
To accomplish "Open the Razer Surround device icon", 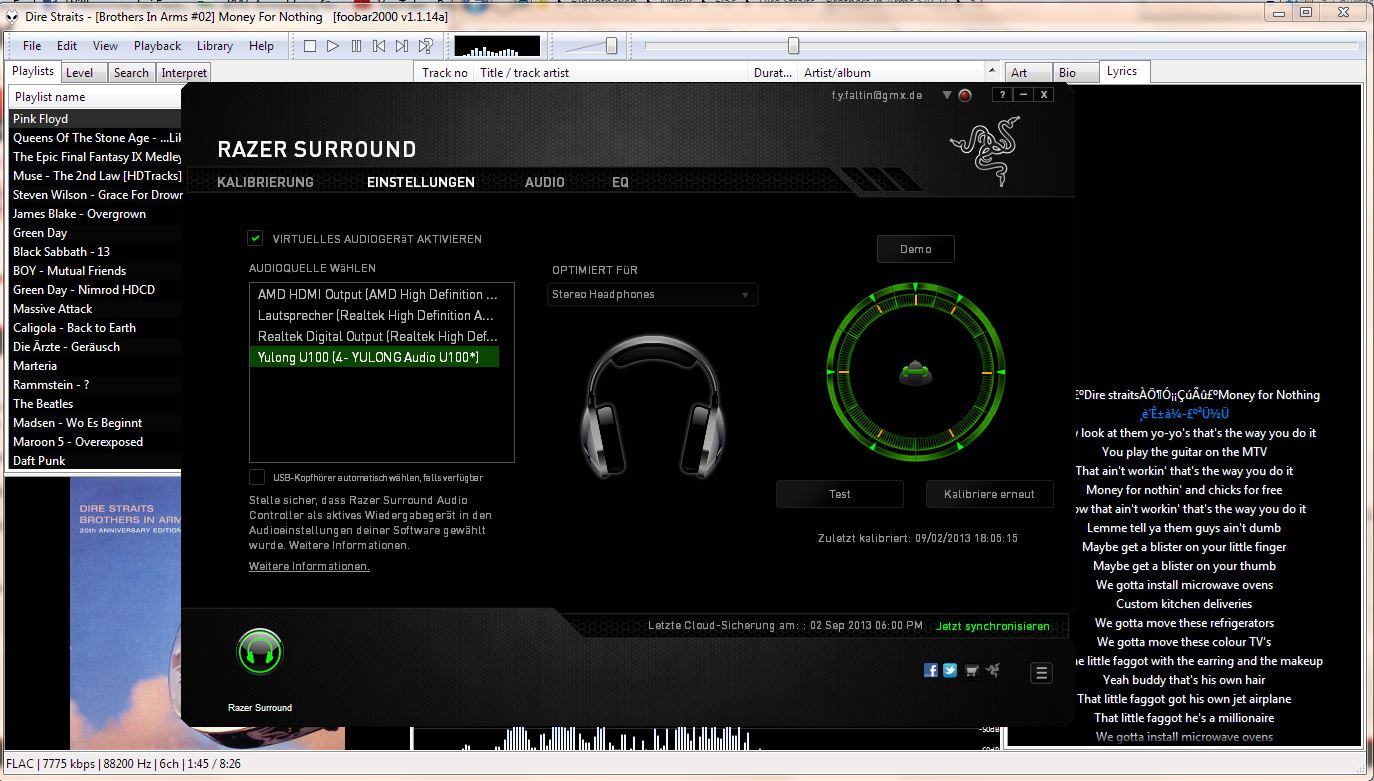I will (x=260, y=652).
